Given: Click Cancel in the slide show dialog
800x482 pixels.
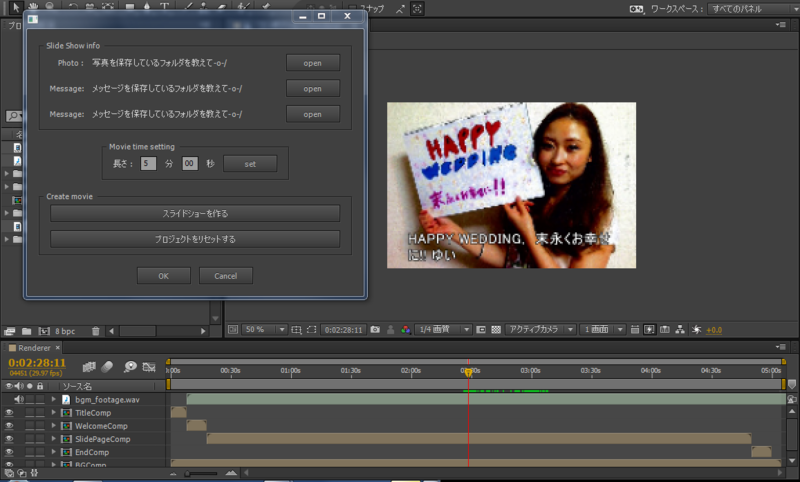Looking at the screenshot, I should click(x=226, y=276).
